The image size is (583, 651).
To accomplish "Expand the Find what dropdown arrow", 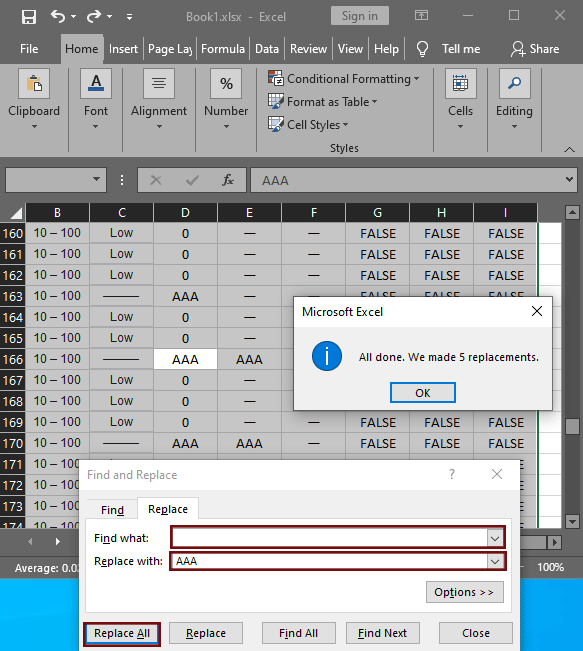I will point(495,538).
